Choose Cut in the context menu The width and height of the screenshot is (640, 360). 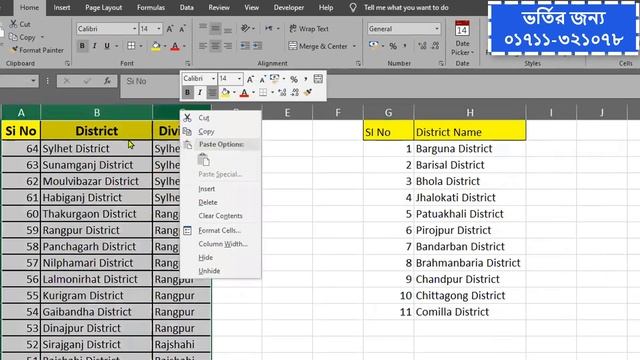pyautogui.click(x=220, y=118)
